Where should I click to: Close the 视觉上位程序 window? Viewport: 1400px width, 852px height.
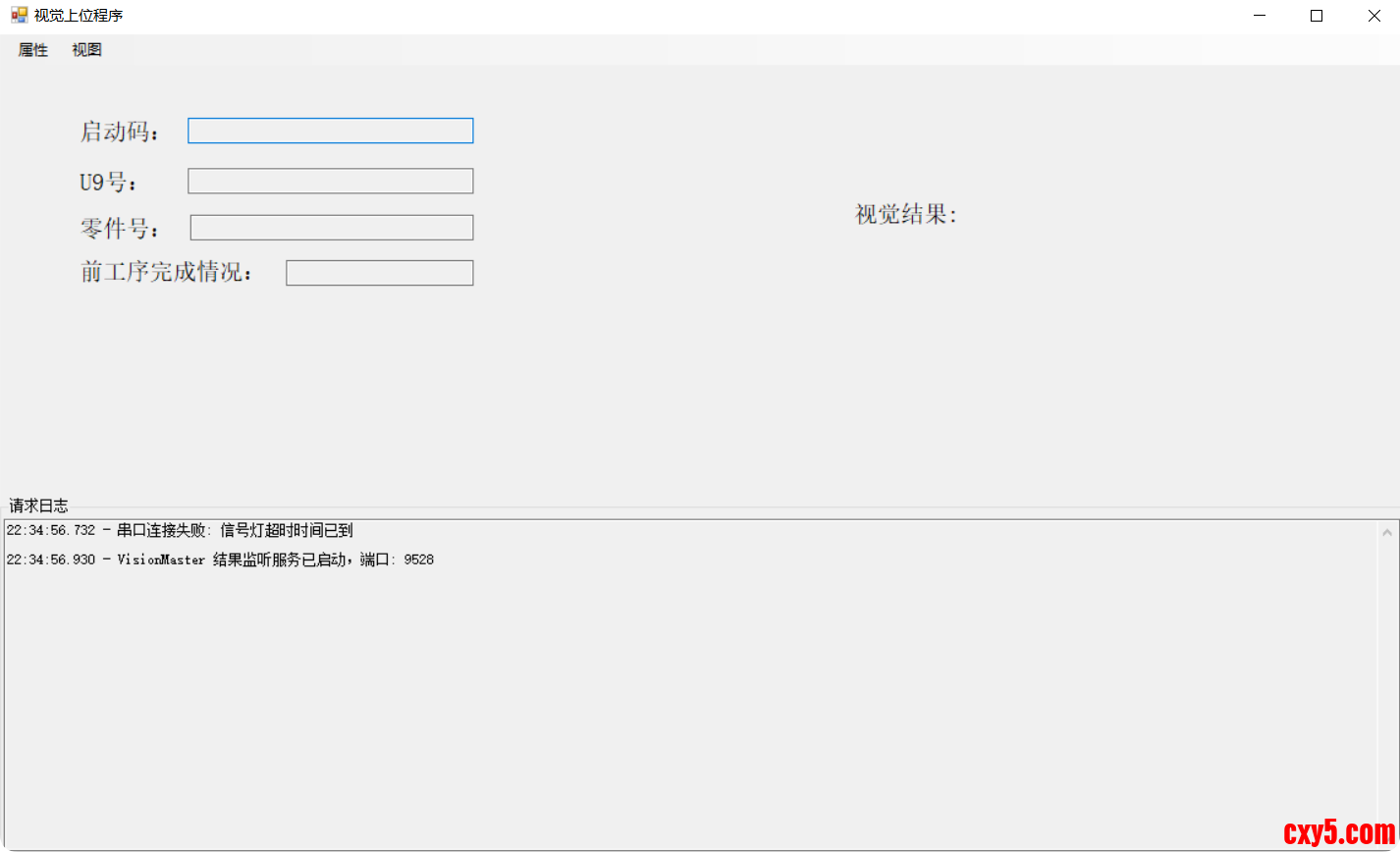[x=1373, y=16]
